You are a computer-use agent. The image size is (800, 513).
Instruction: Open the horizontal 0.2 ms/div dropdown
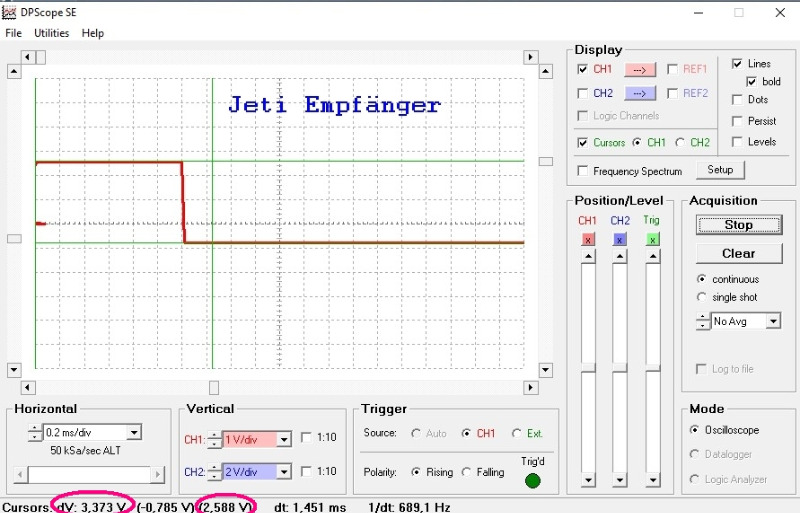pyautogui.click(x=134, y=433)
